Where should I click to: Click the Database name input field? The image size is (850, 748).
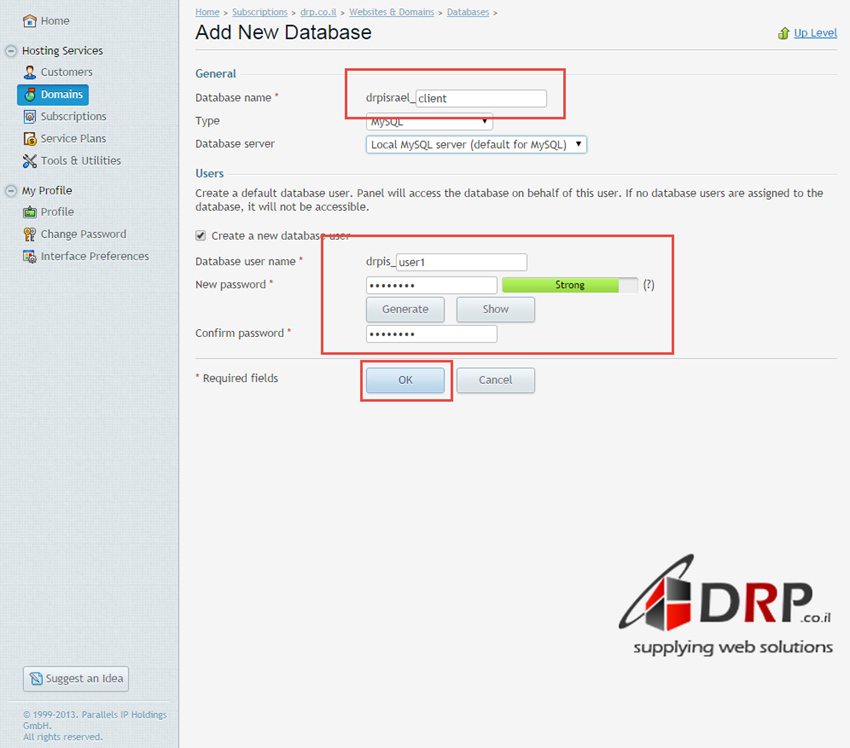pos(481,98)
